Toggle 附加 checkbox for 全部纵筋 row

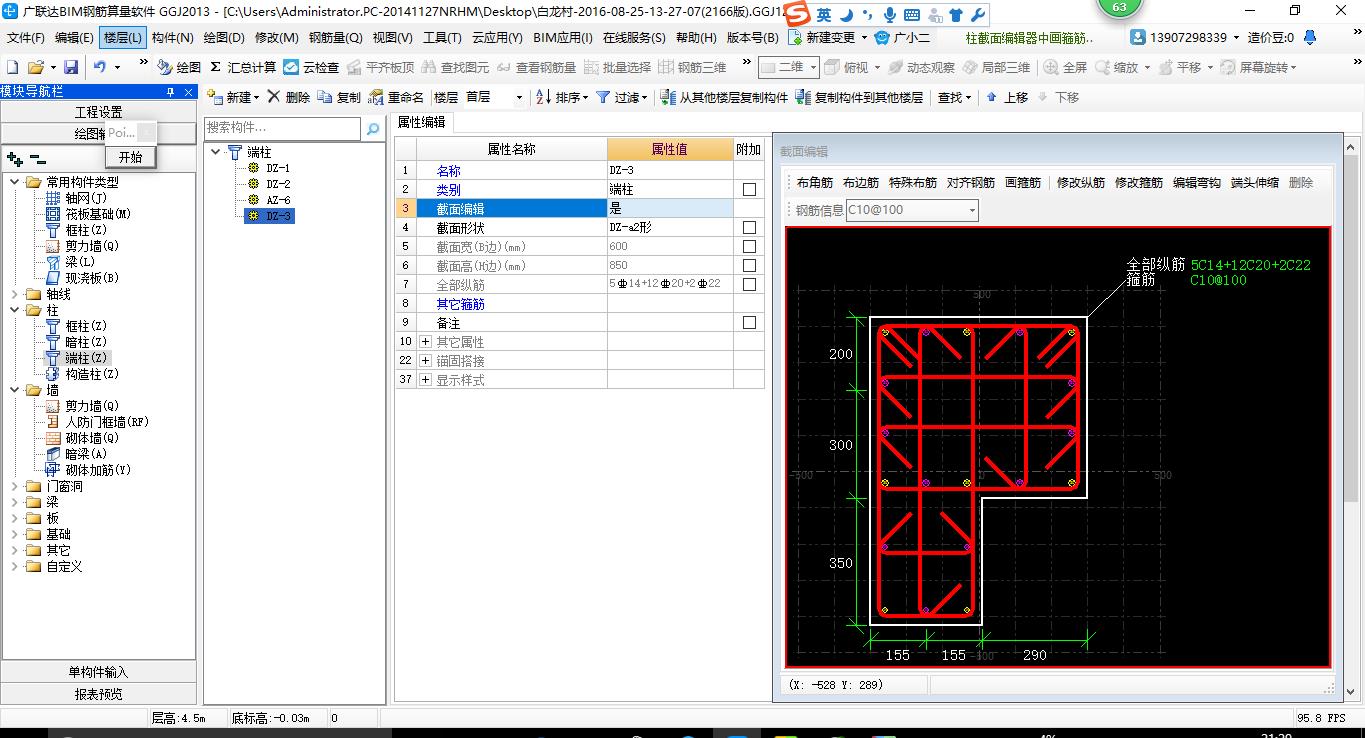[749, 285]
